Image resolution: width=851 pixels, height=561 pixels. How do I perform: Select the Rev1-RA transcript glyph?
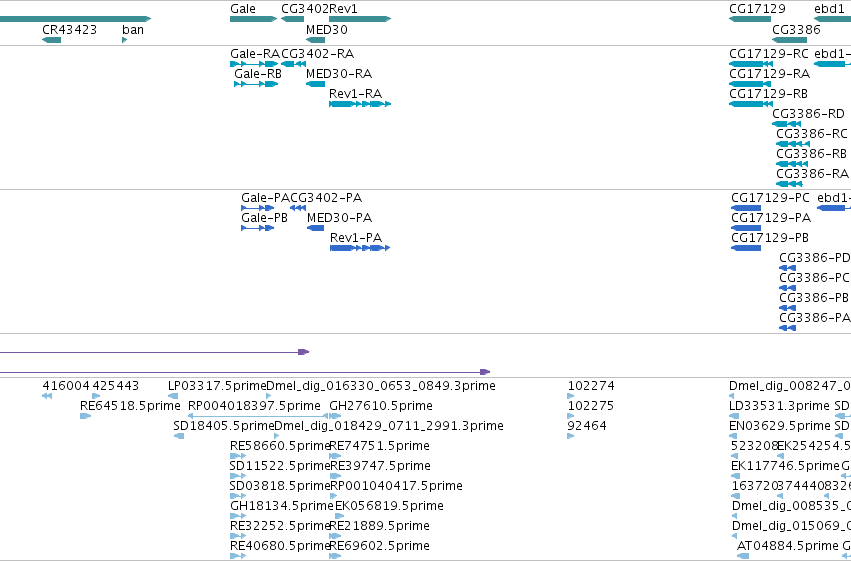(360, 104)
